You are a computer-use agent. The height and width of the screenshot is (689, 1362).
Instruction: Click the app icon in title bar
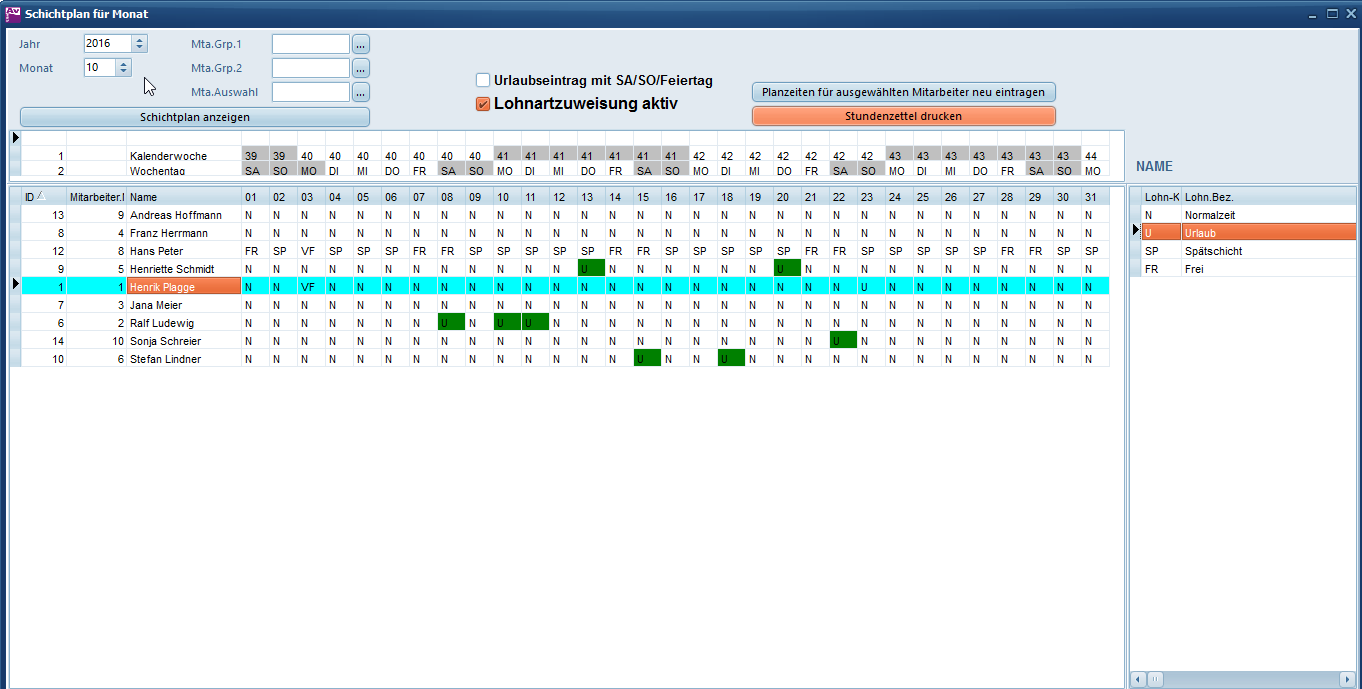coord(13,14)
